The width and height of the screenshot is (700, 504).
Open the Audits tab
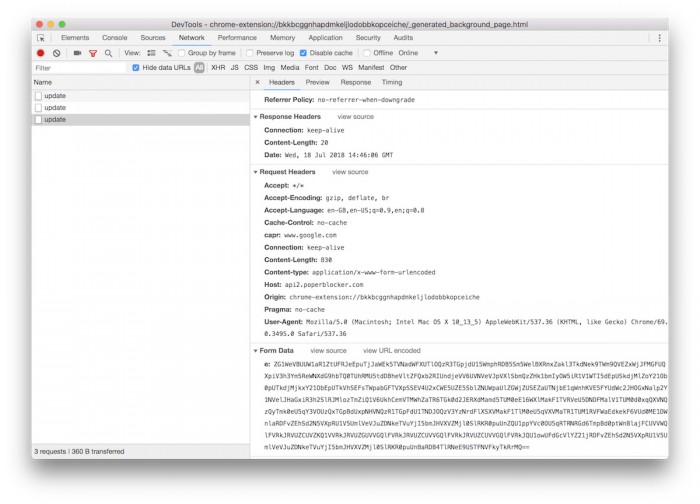(x=403, y=38)
